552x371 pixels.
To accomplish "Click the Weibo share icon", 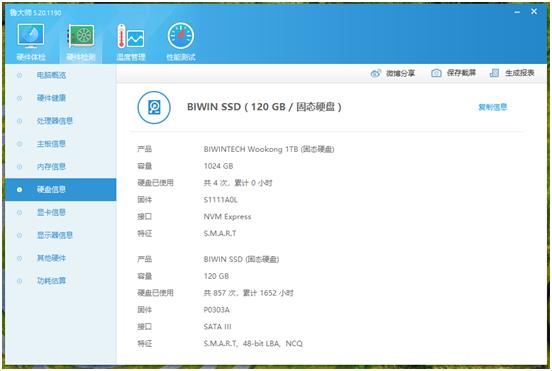I will pyautogui.click(x=376, y=73).
